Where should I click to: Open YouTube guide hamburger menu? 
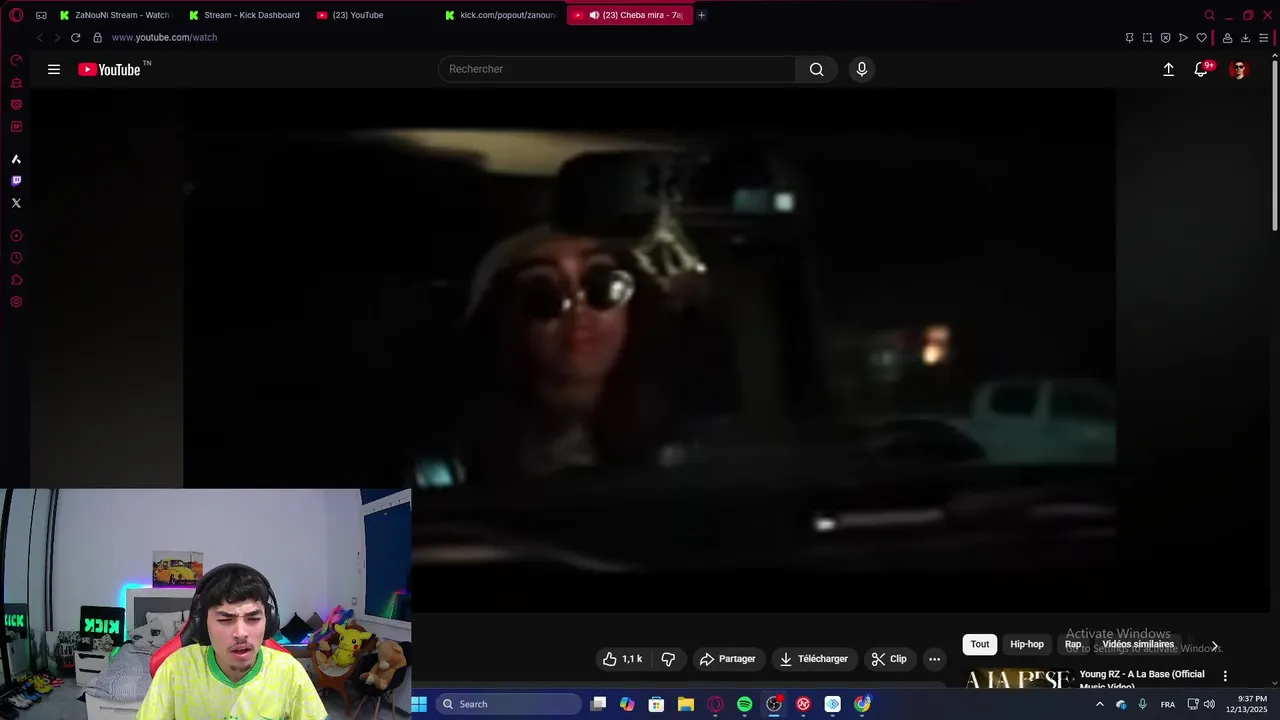[x=54, y=69]
